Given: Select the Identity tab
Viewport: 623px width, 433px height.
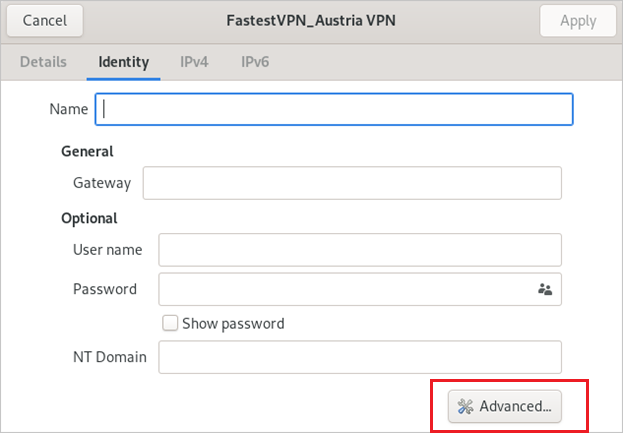Looking at the screenshot, I should click(x=124, y=62).
